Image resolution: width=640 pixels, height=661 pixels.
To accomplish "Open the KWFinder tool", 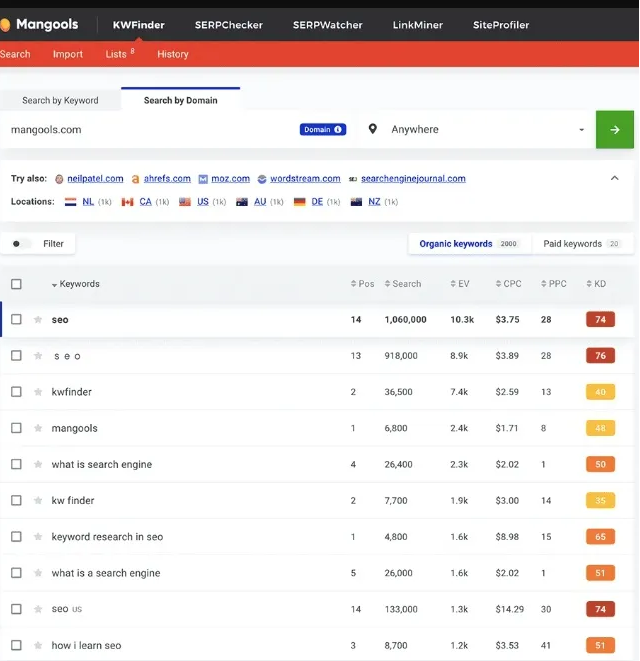I will coord(138,25).
